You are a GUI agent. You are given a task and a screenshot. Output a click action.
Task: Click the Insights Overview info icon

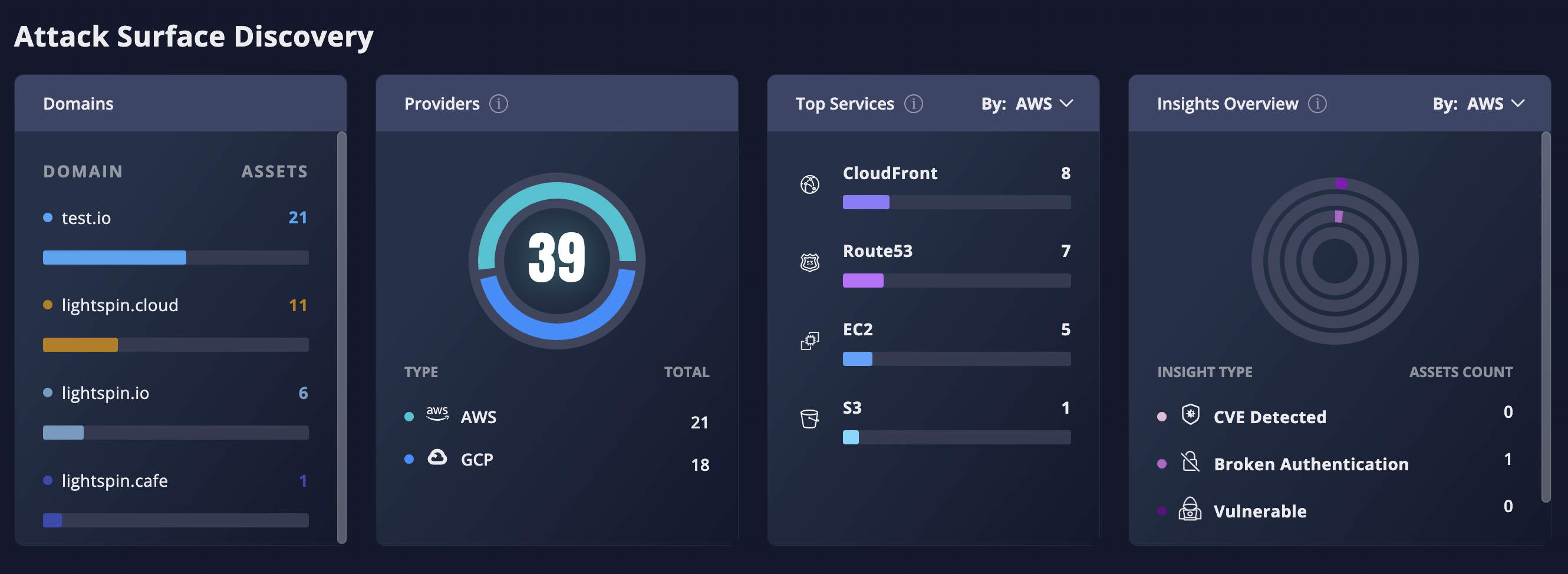coord(1317,104)
